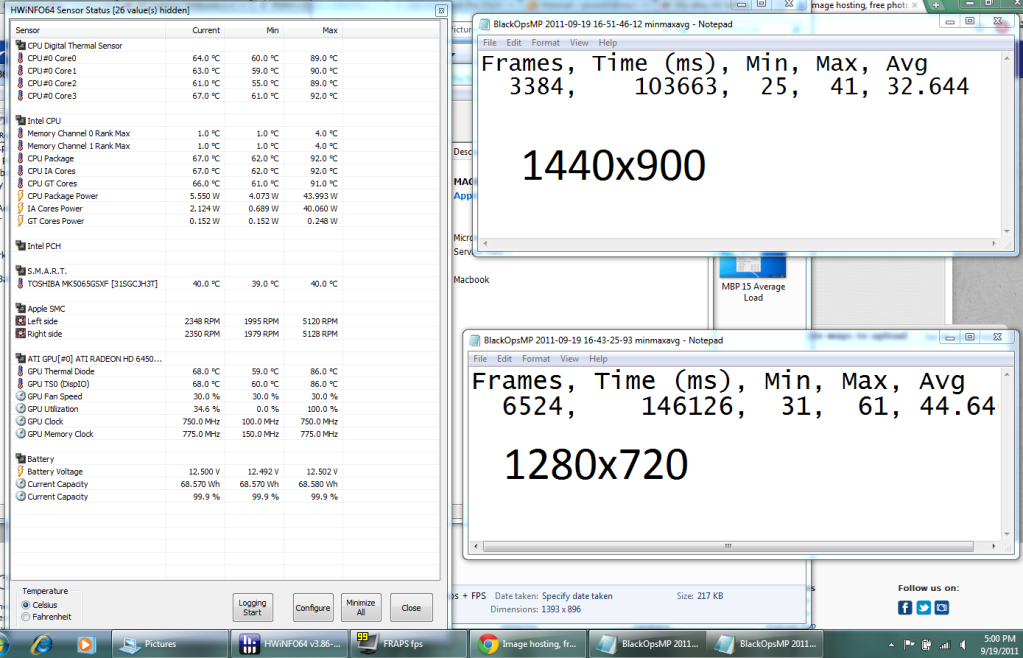Open the Twitter follow icon
This screenshot has width=1023, height=658.
(x=923, y=608)
